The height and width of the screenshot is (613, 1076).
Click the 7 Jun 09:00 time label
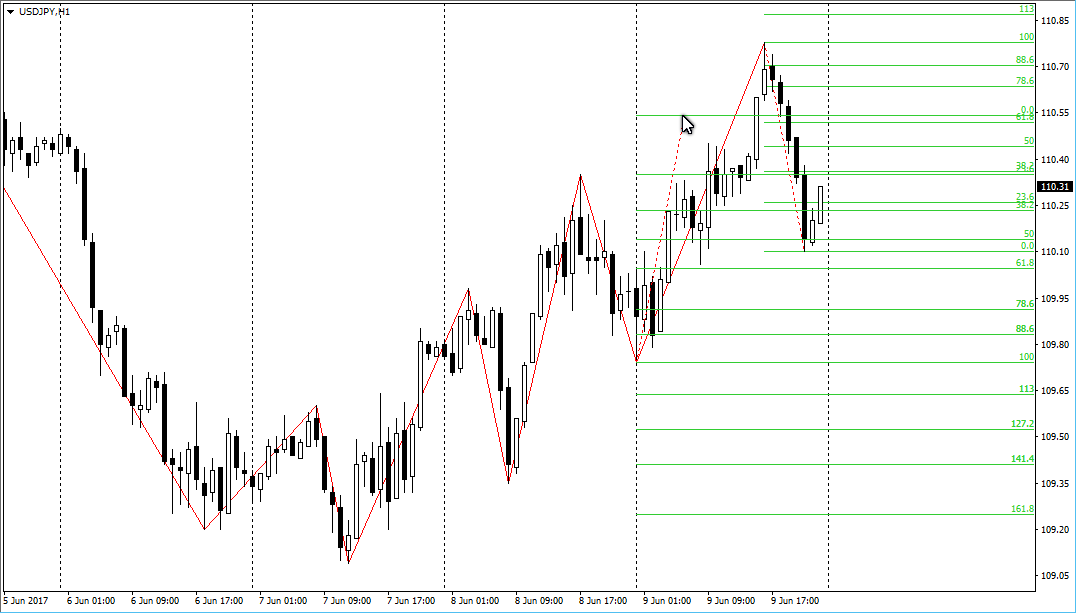[347, 601]
